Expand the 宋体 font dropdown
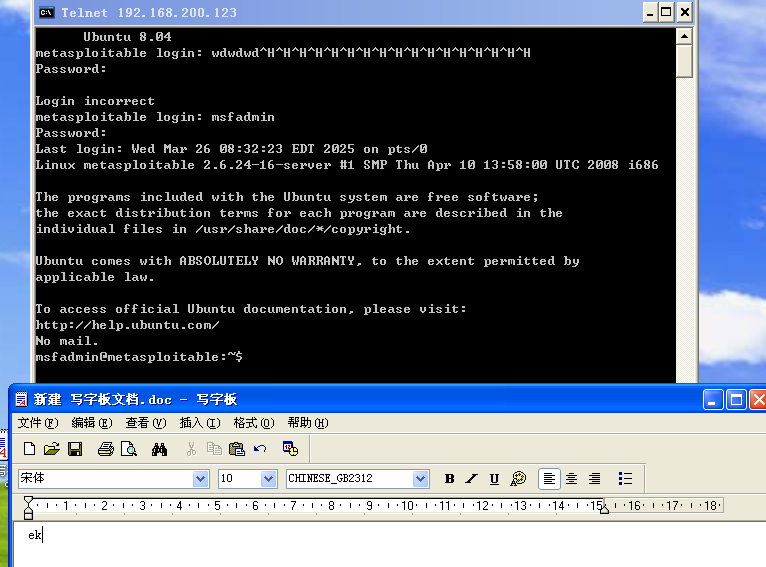The image size is (766, 567). coord(200,479)
